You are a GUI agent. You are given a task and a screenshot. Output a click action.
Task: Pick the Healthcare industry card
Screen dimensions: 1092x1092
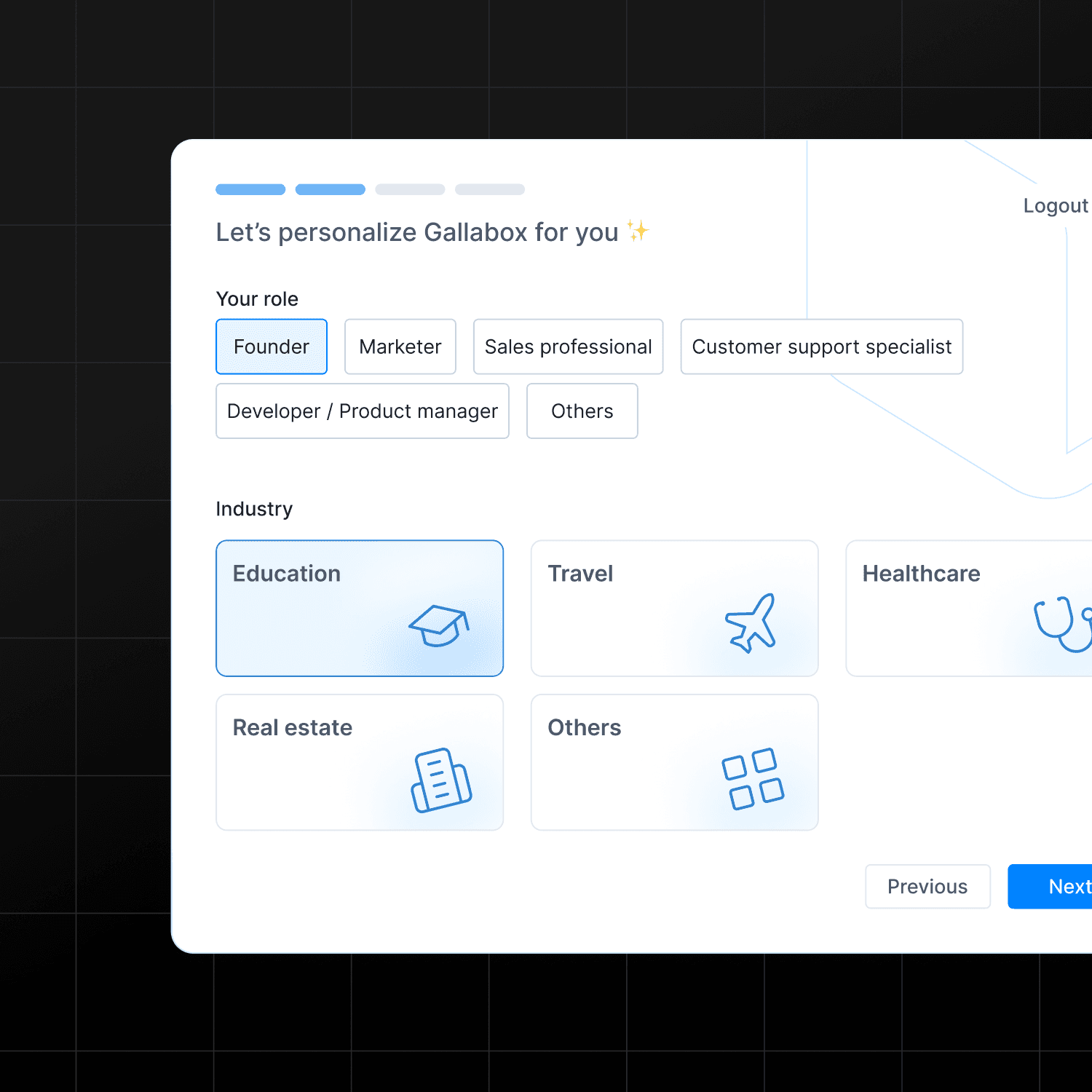[969, 609]
